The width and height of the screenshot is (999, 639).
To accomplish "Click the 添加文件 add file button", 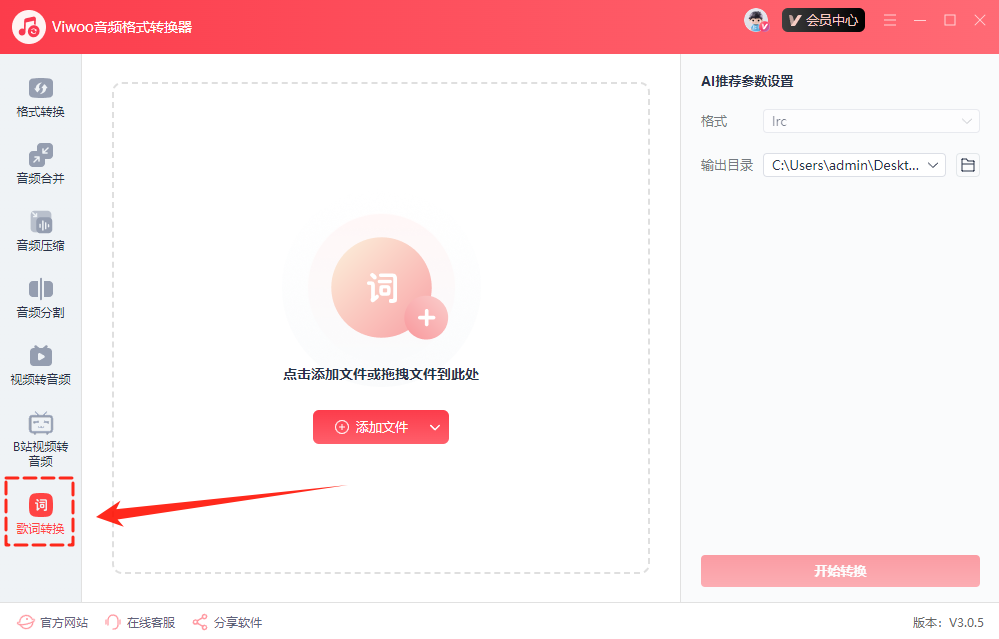I will point(370,427).
